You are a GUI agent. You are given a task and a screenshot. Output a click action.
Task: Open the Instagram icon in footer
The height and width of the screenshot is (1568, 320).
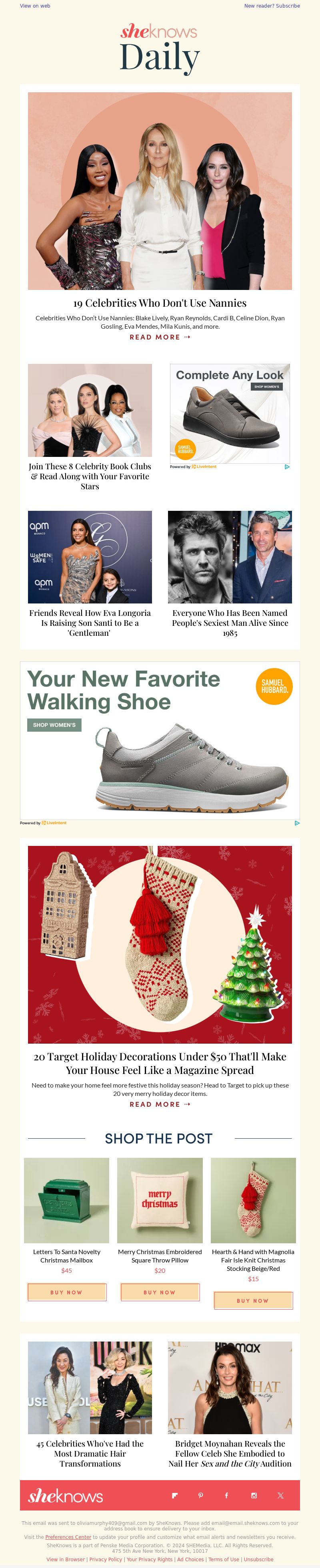(x=254, y=1495)
